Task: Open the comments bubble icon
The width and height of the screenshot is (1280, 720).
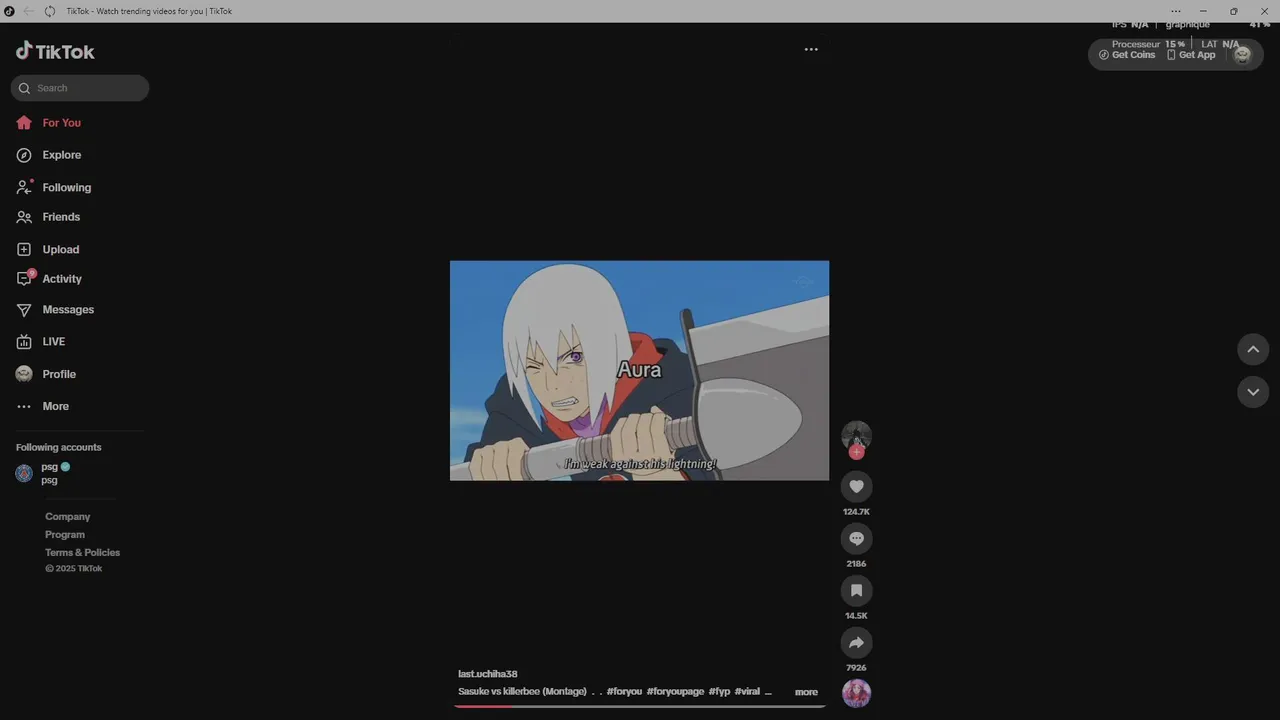Action: tap(856, 539)
